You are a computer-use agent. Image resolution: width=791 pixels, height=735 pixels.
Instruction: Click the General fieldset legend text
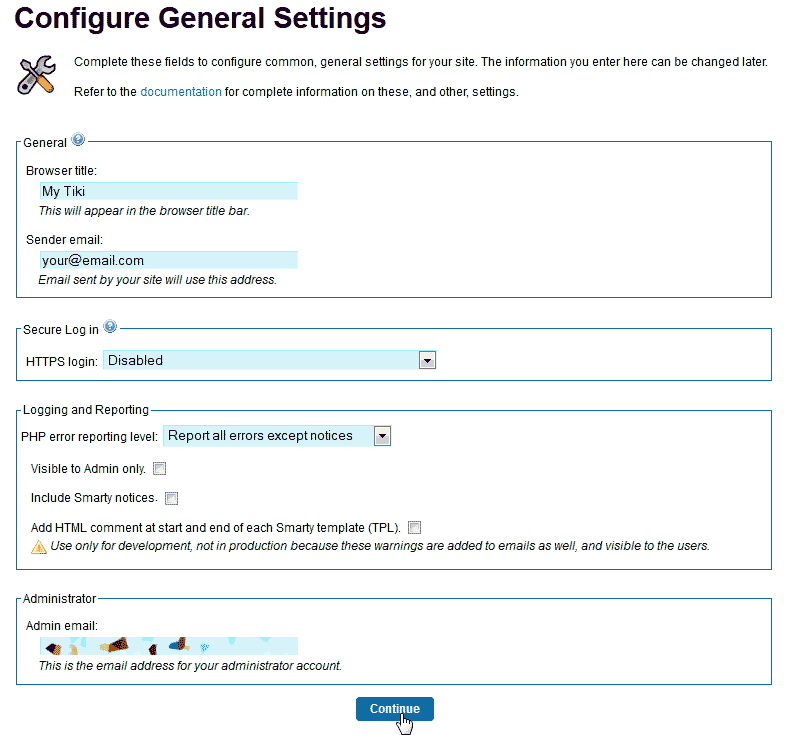44,143
